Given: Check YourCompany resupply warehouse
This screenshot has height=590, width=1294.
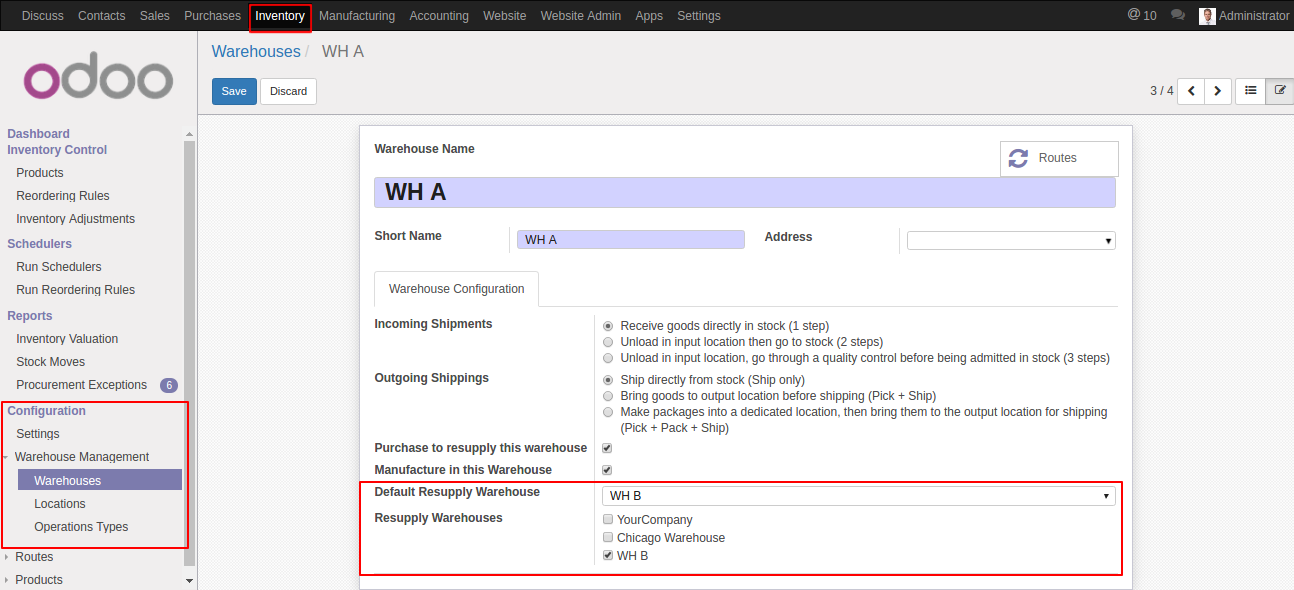Looking at the screenshot, I should [608, 520].
